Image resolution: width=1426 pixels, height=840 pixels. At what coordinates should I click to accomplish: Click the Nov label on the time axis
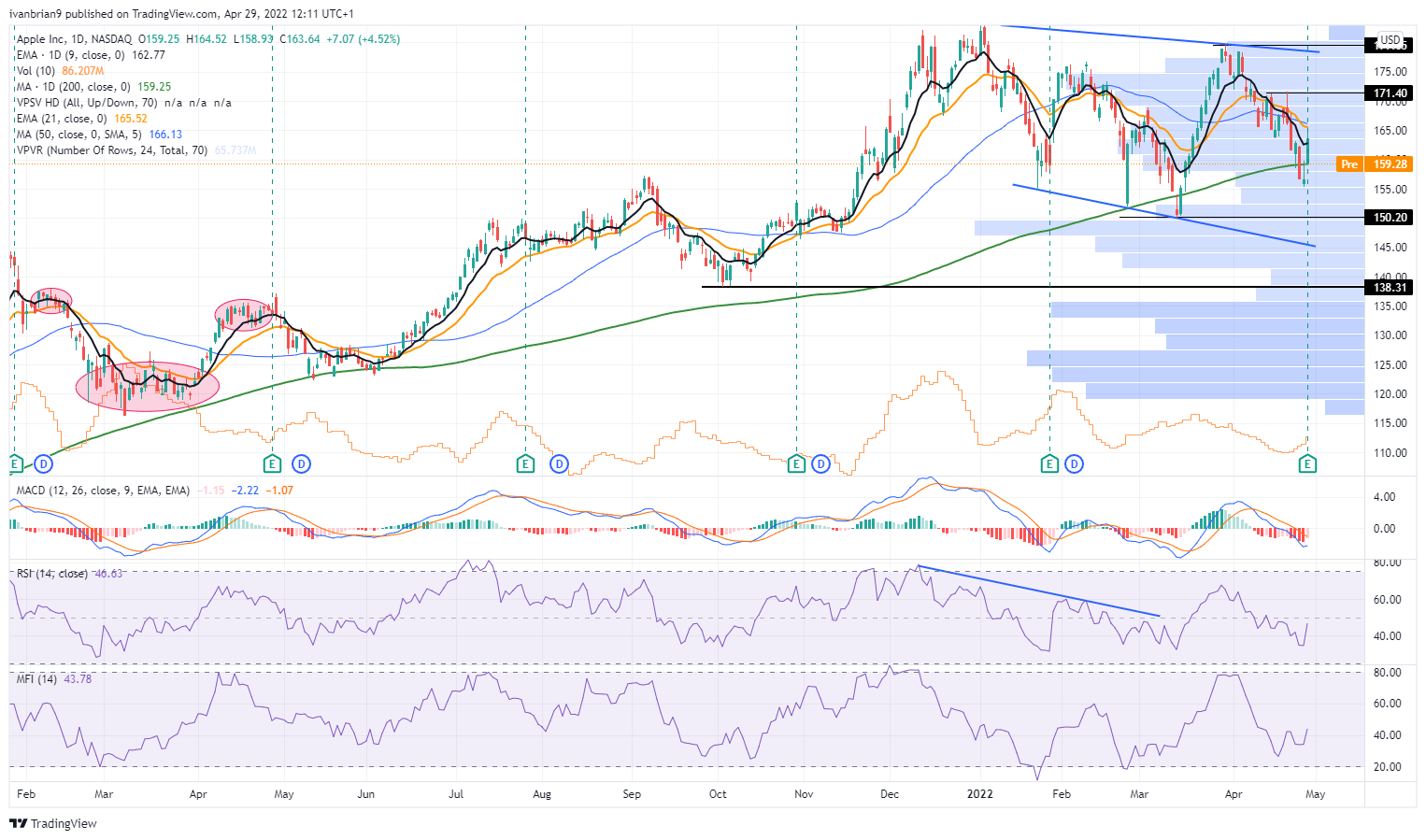804,794
